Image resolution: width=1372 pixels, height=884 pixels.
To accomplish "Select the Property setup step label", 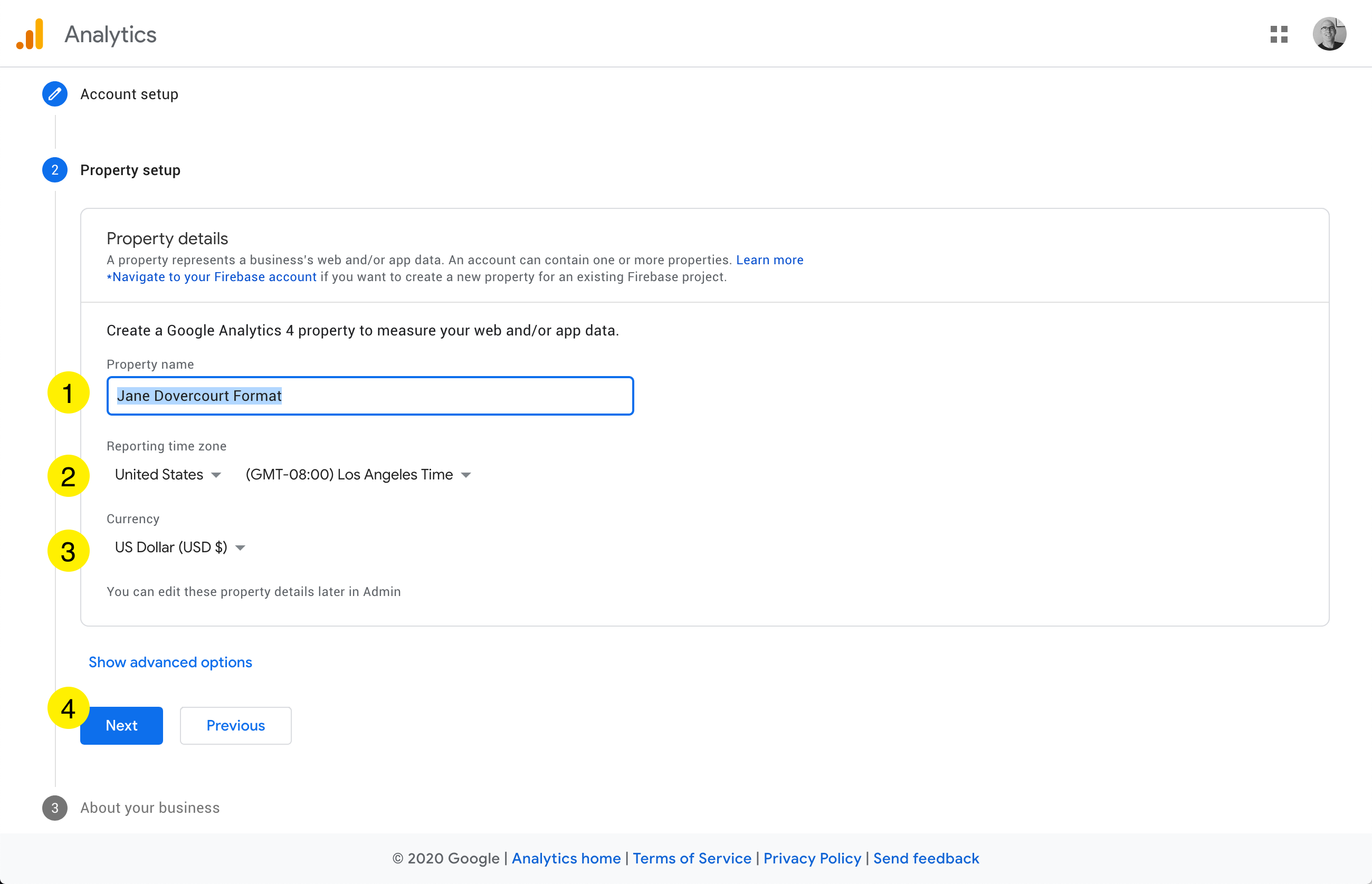I will click(x=130, y=170).
